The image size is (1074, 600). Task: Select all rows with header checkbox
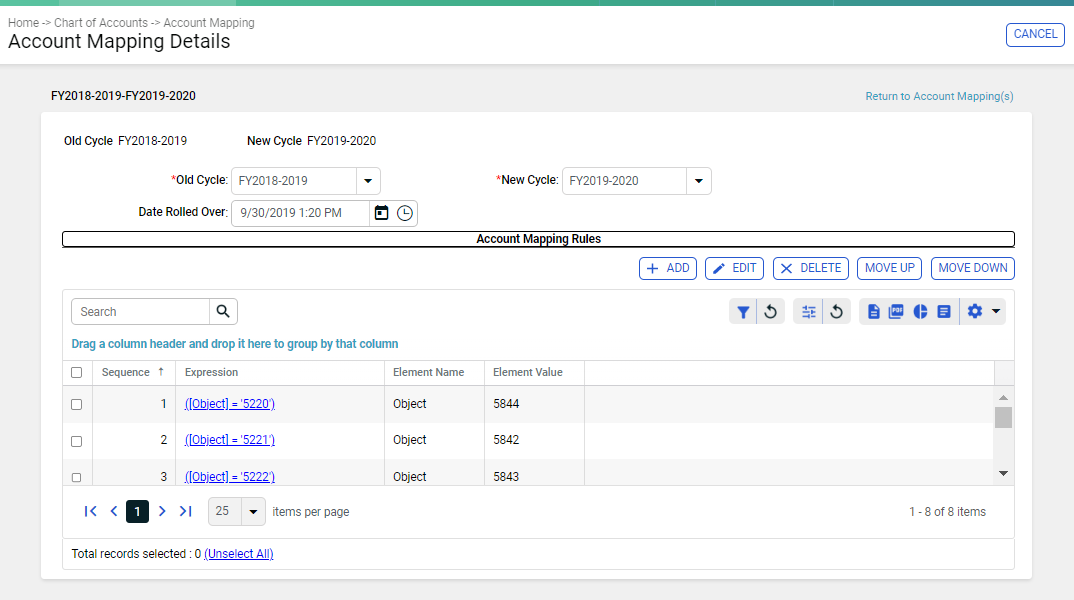77,373
